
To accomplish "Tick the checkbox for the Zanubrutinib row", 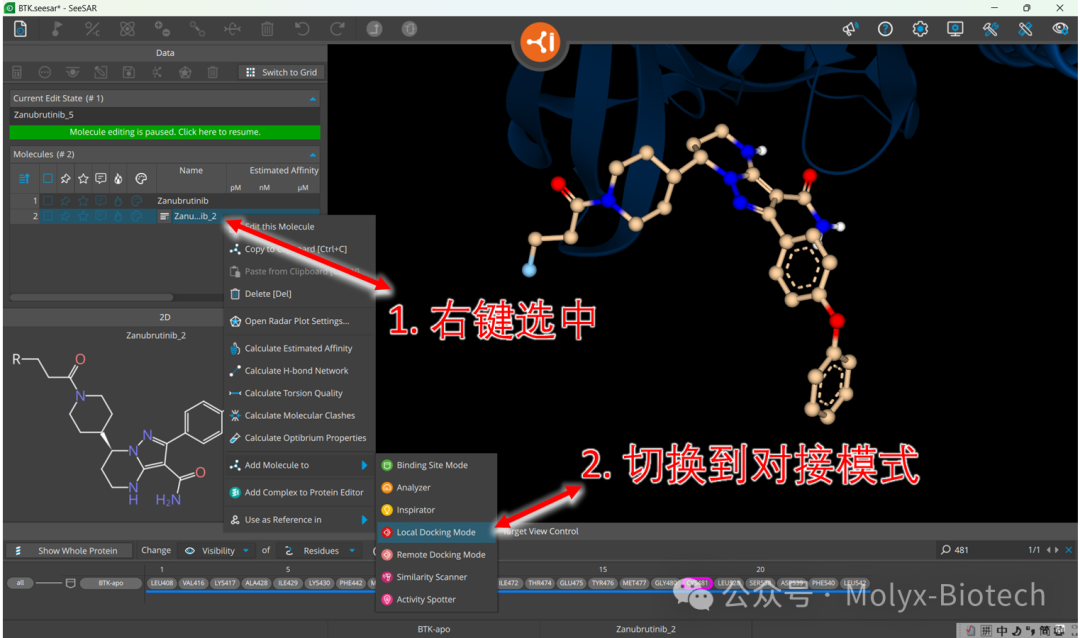I will 48,200.
